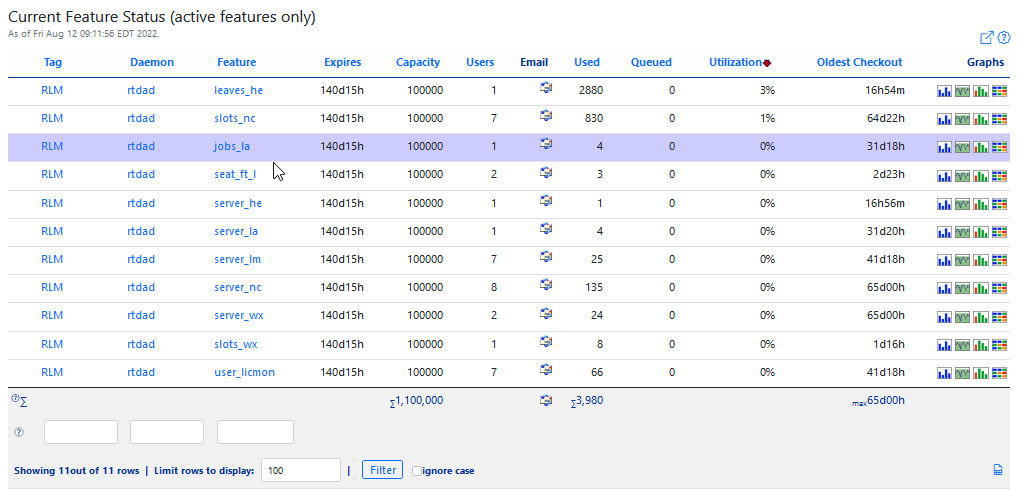Open green-red bar chart for leaves_he
1021x491 pixels.
point(981,91)
